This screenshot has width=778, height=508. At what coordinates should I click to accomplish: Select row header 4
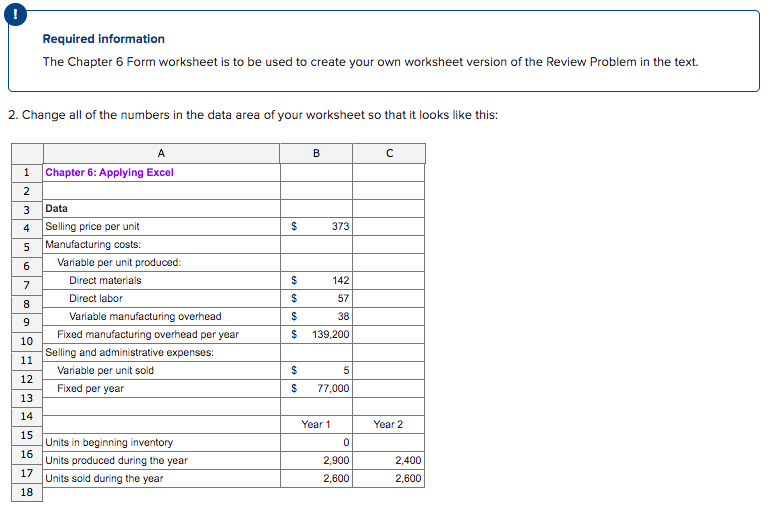[x=27, y=228]
